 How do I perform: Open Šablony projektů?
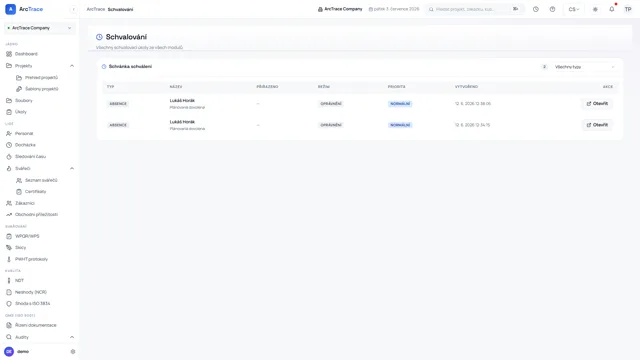pyautogui.click(x=41, y=89)
